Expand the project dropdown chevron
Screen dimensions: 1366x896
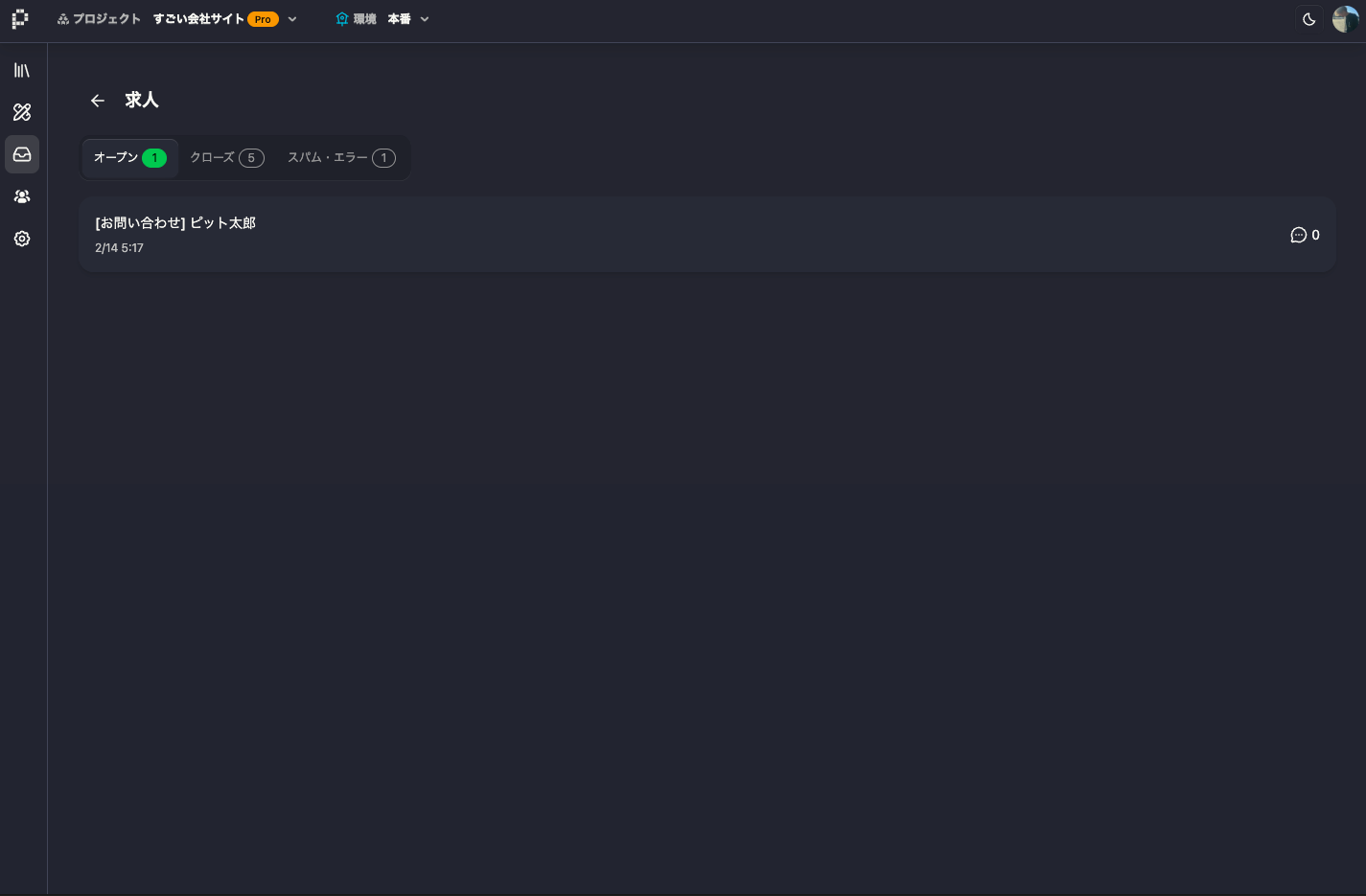tap(292, 19)
